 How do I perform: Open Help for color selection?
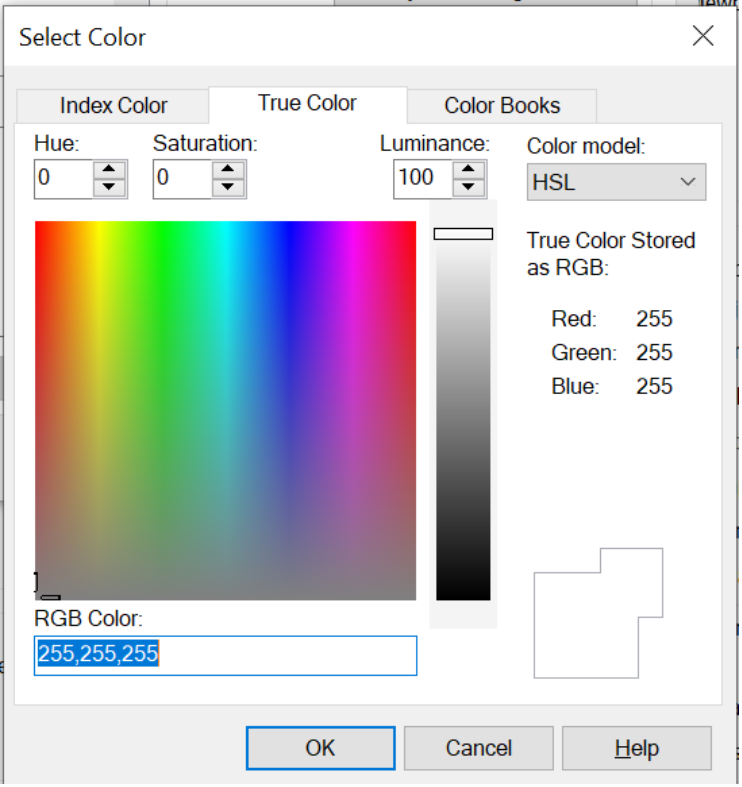tap(636, 748)
